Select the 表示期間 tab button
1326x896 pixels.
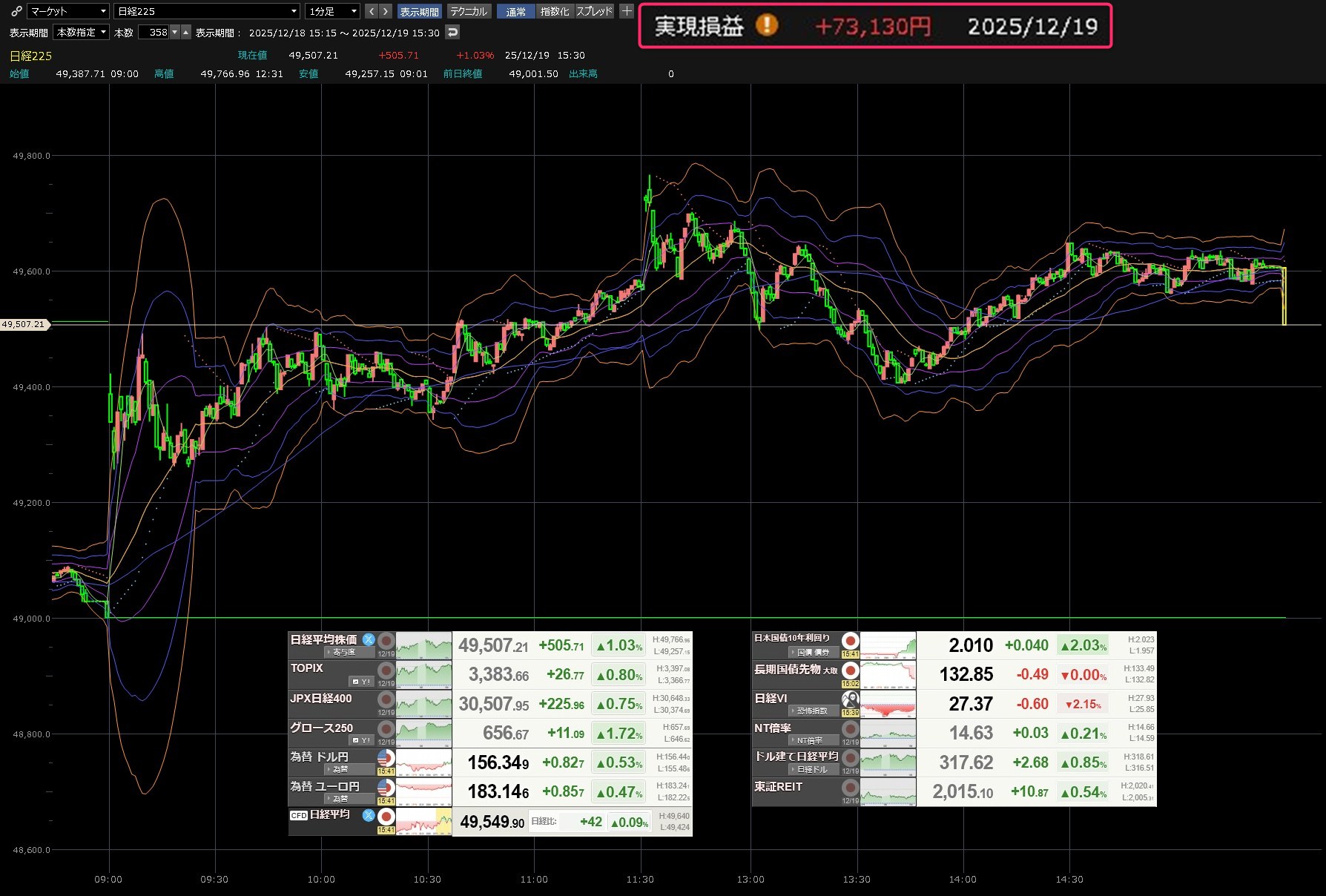(419, 11)
